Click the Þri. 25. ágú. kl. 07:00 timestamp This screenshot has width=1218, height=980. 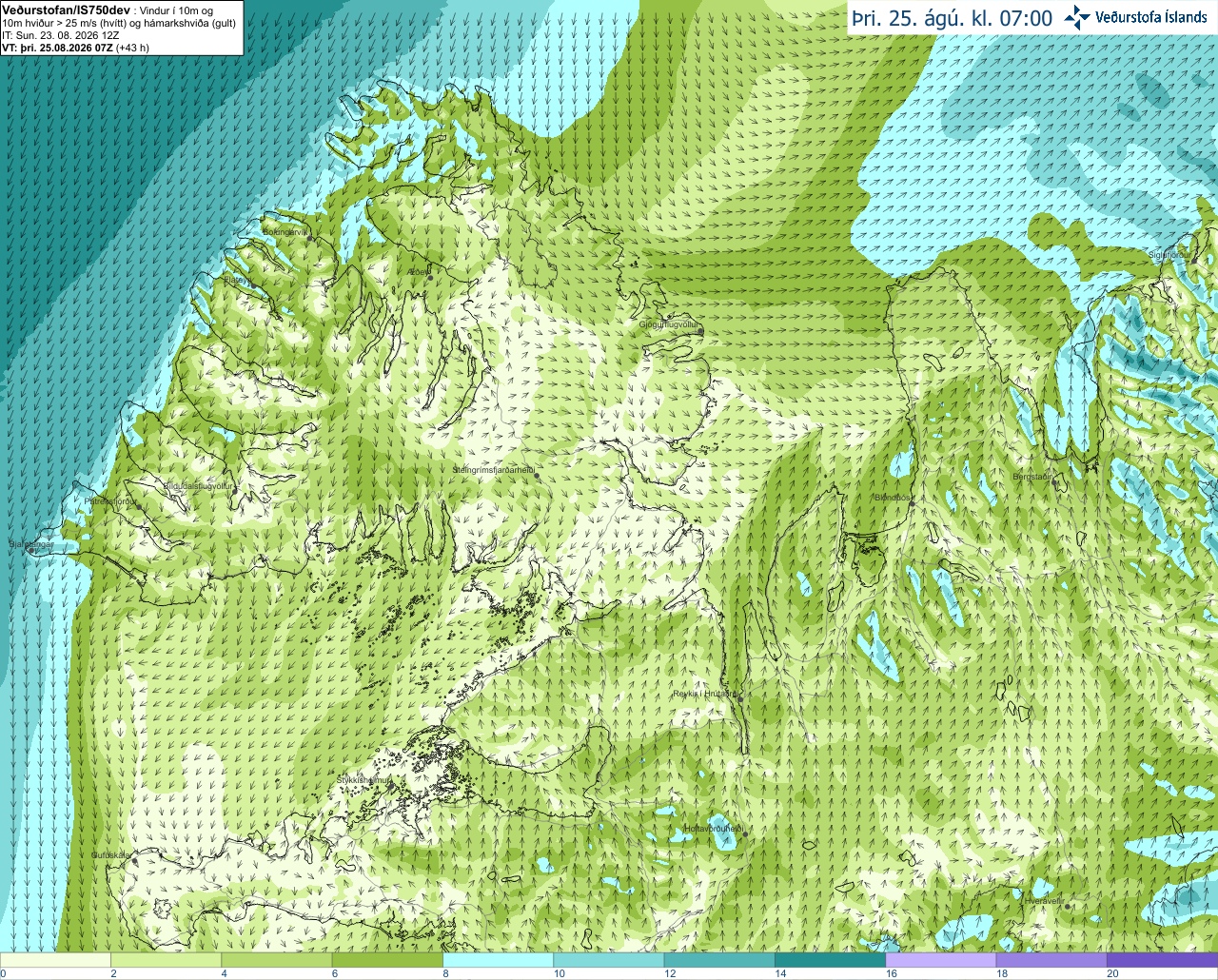pos(953,18)
